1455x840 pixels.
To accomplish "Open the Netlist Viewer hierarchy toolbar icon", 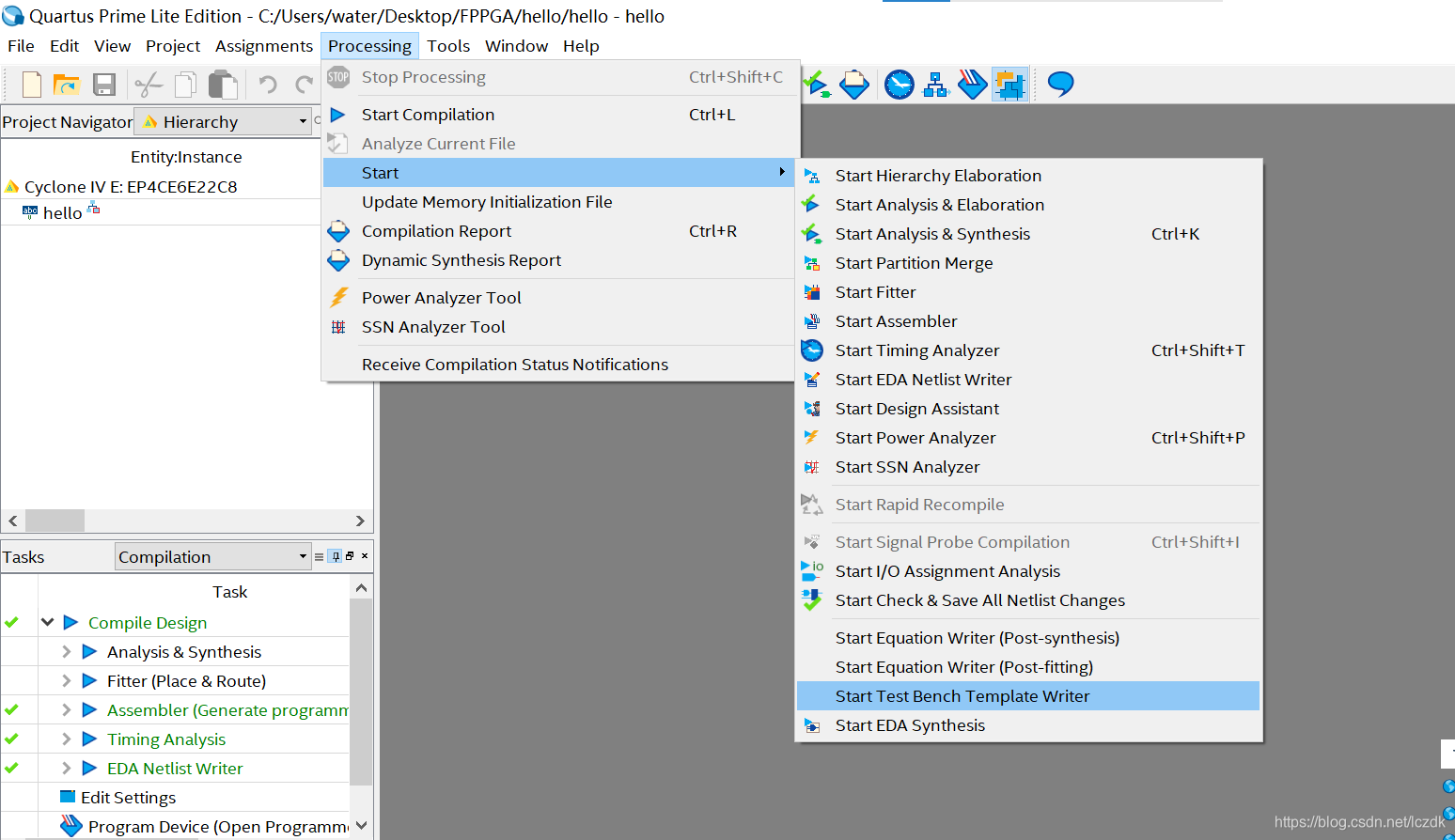I will pyautogui.click(x=936, y=85).
